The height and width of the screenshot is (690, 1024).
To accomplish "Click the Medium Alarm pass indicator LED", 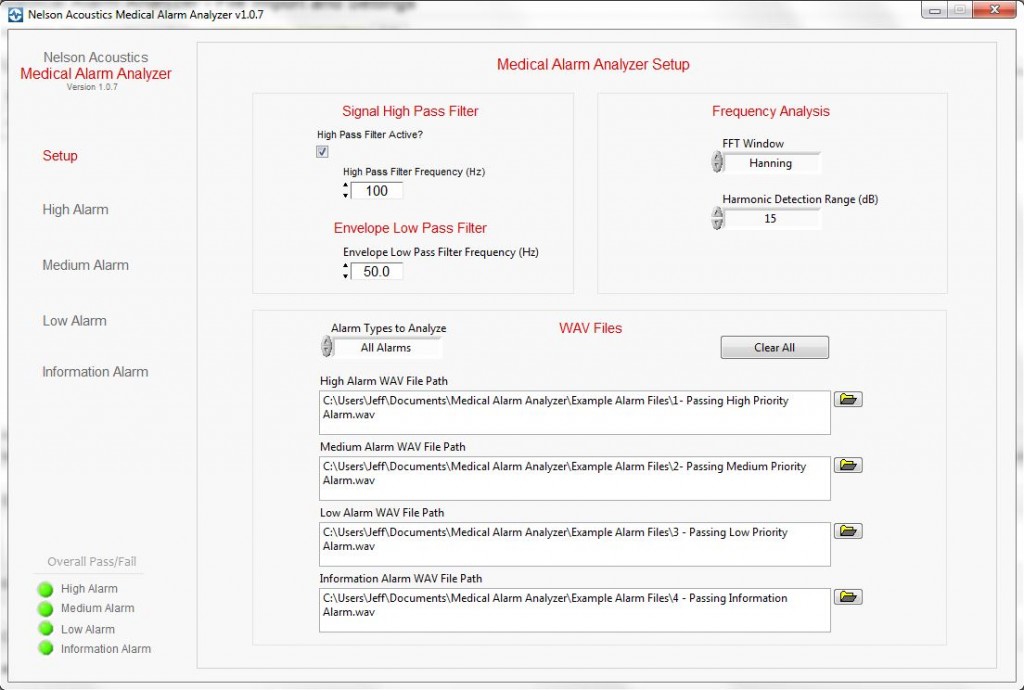I will pos(45,608).
